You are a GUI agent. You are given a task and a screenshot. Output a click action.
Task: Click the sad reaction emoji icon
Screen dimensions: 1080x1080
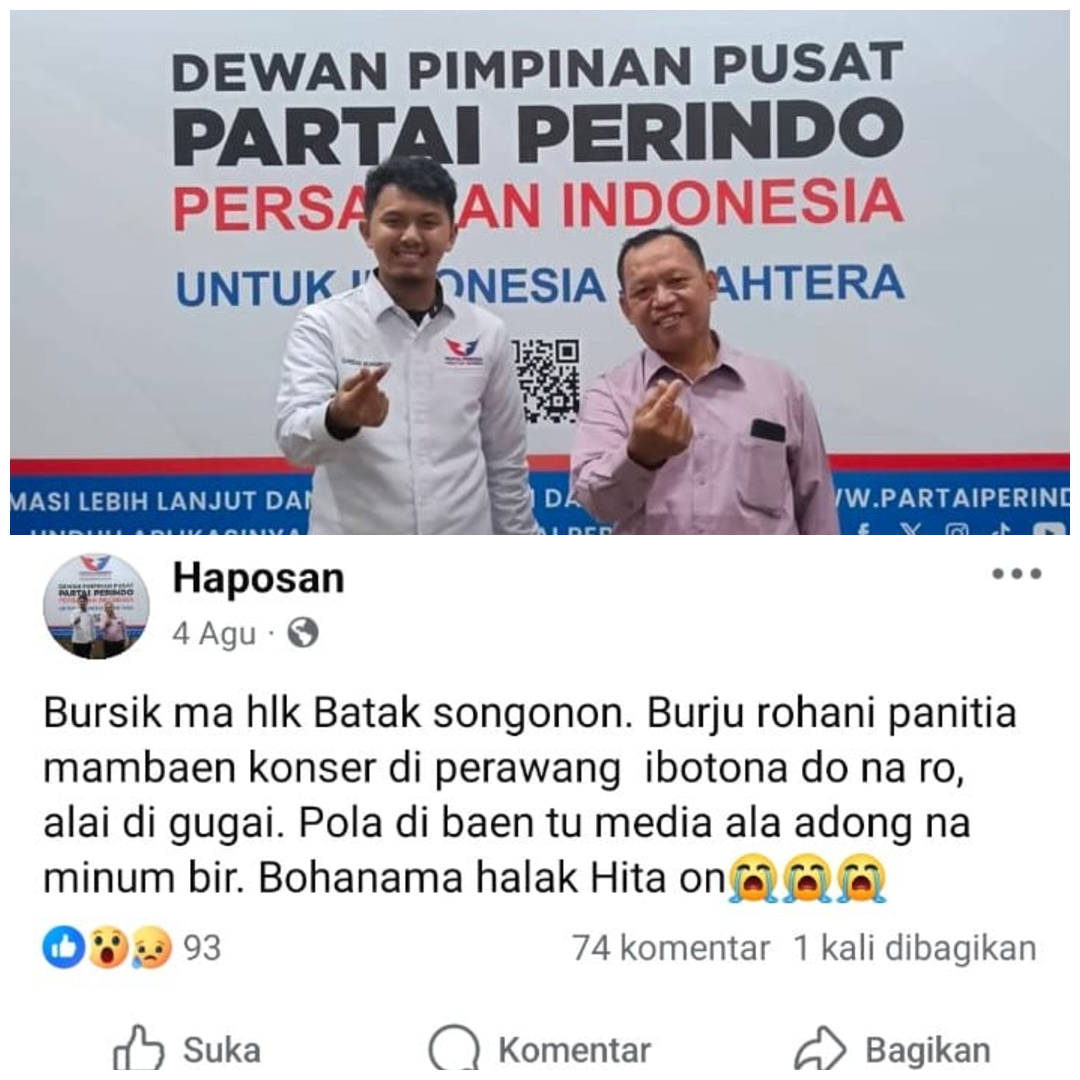click(x=152, y=948)
